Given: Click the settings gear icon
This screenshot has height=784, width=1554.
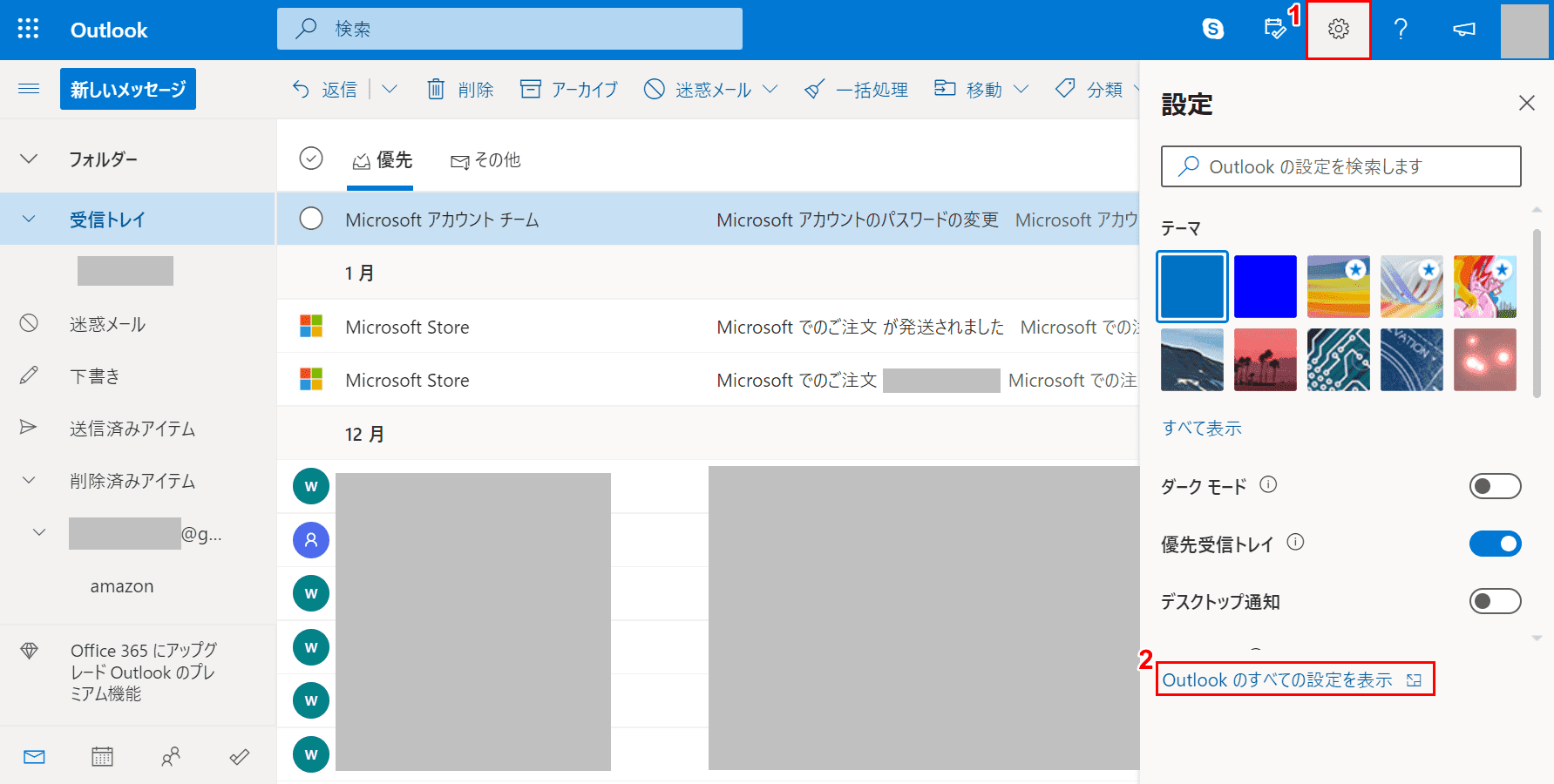Looking at the screenshot, I should coord(1339,29).
